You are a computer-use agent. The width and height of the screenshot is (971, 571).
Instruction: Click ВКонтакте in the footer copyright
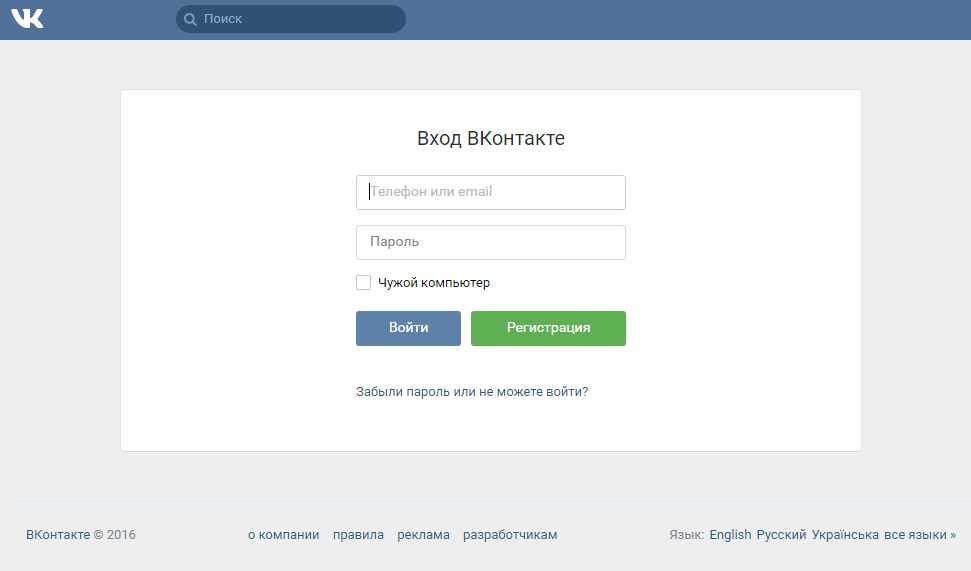(x=58, y=535)
